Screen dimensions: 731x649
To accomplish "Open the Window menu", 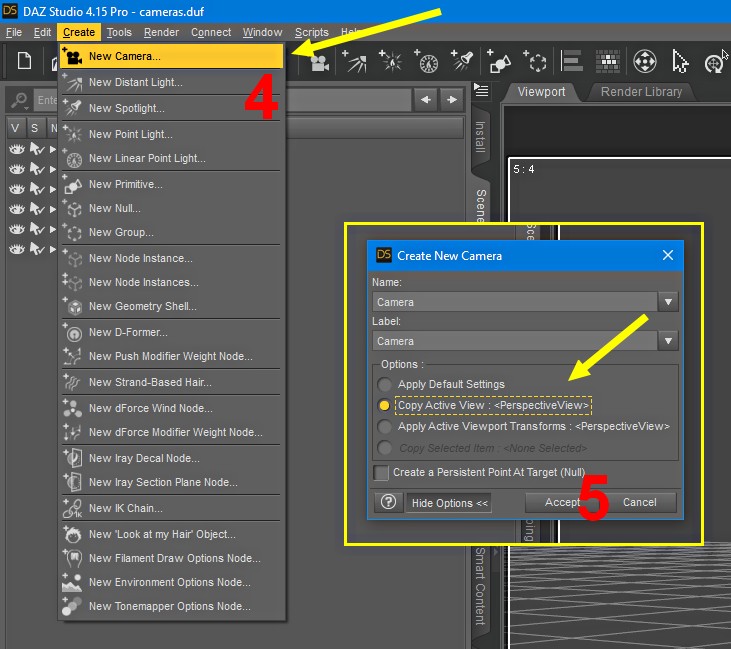I will [x=262, y=32].
